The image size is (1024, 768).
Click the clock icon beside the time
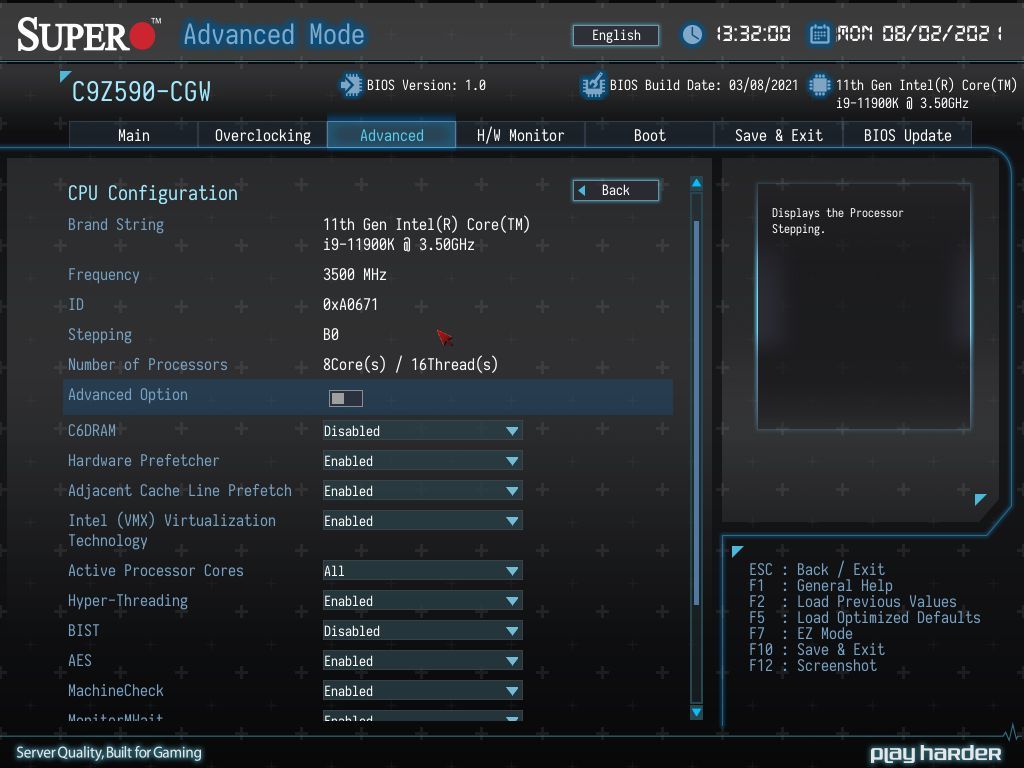coord(692,34)
